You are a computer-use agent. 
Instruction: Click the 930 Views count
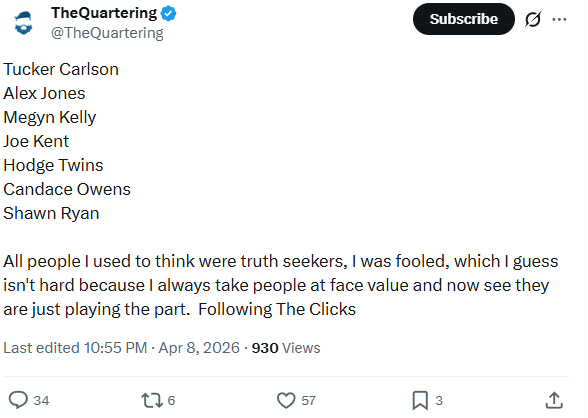[x=286, y=348]
